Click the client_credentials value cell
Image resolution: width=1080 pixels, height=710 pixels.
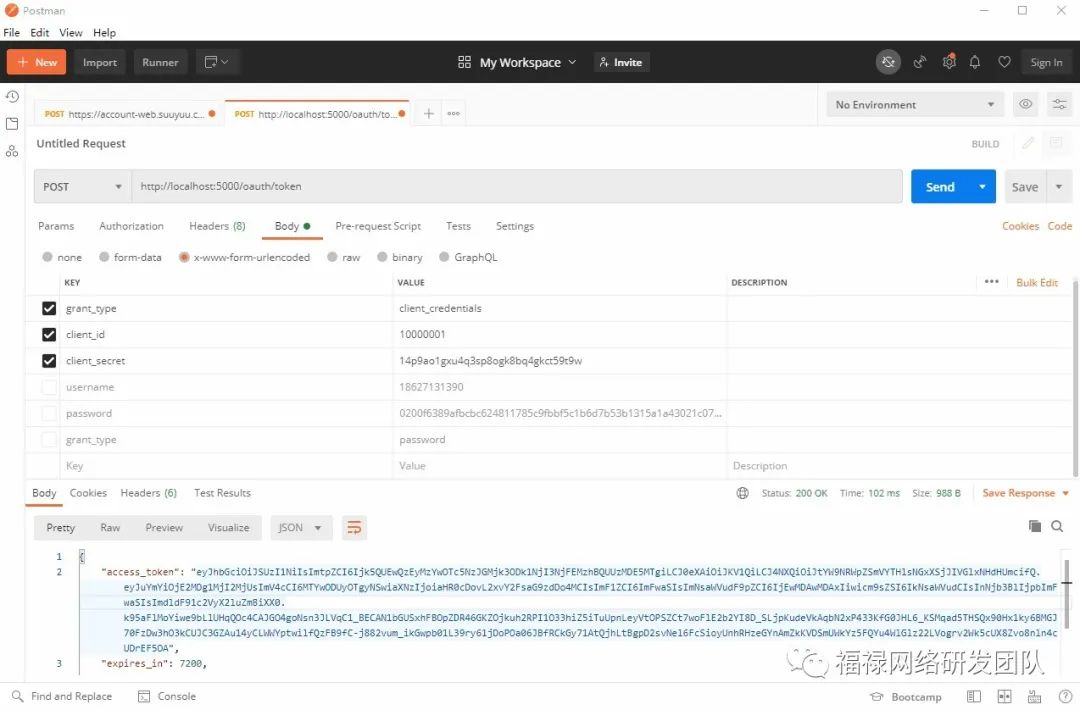[x=559, y=309]
